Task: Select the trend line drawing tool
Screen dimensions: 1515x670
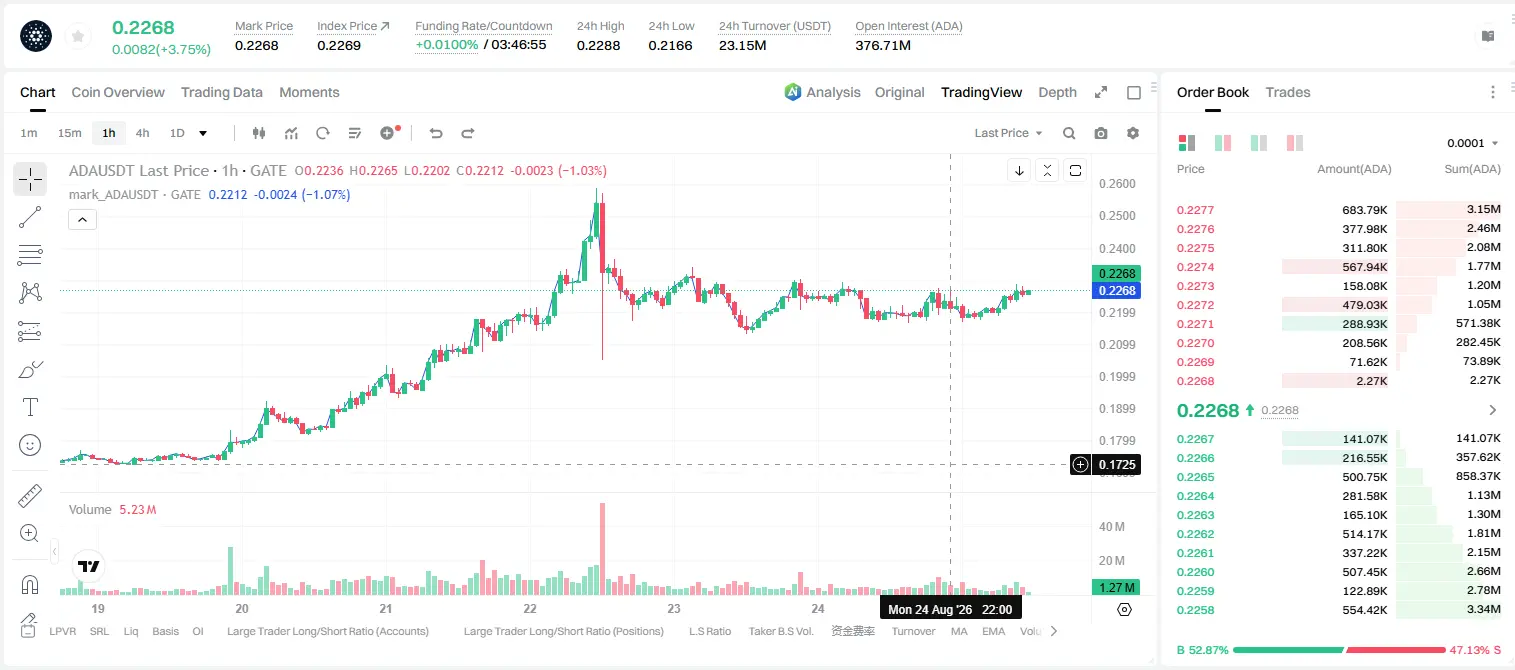Action: pos(30,217)
